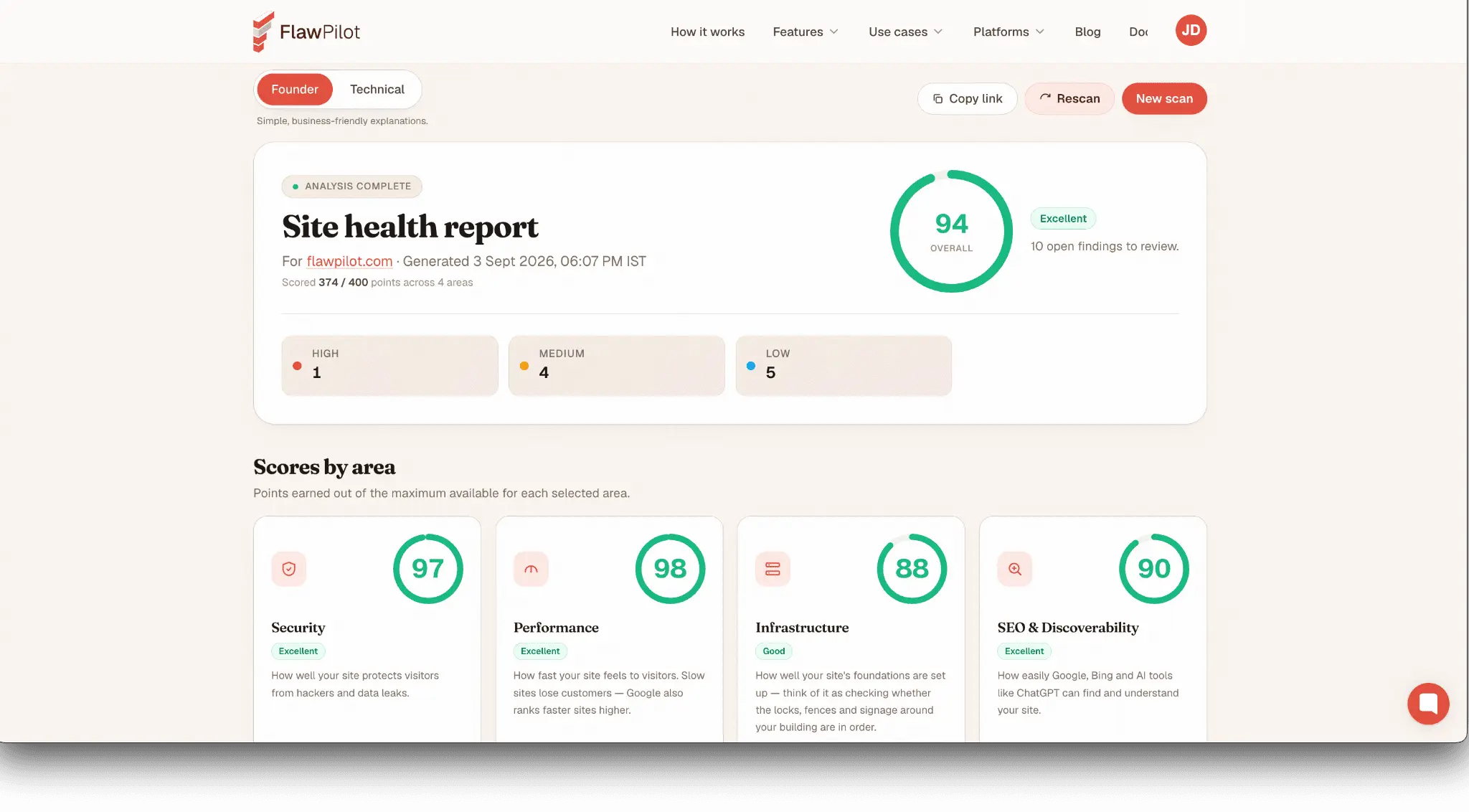Click the Performance gauge icon

point(531,569)
